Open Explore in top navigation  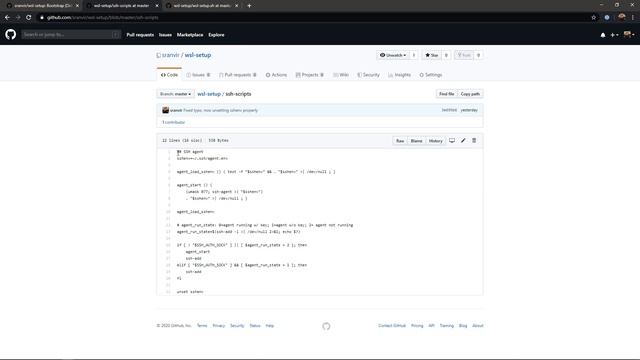tap(216, 35)
